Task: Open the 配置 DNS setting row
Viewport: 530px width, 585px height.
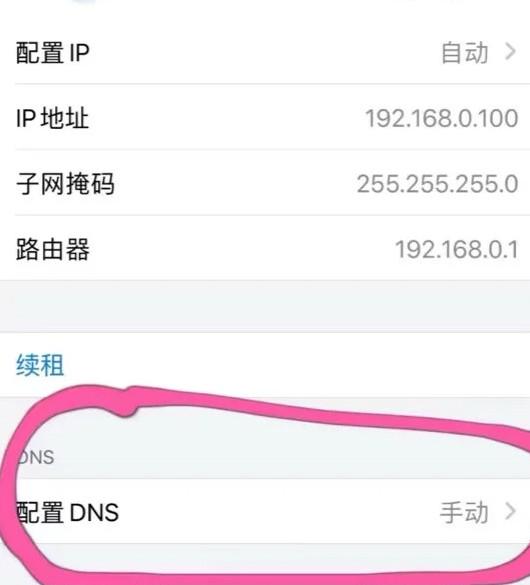Action: (265, 512)
